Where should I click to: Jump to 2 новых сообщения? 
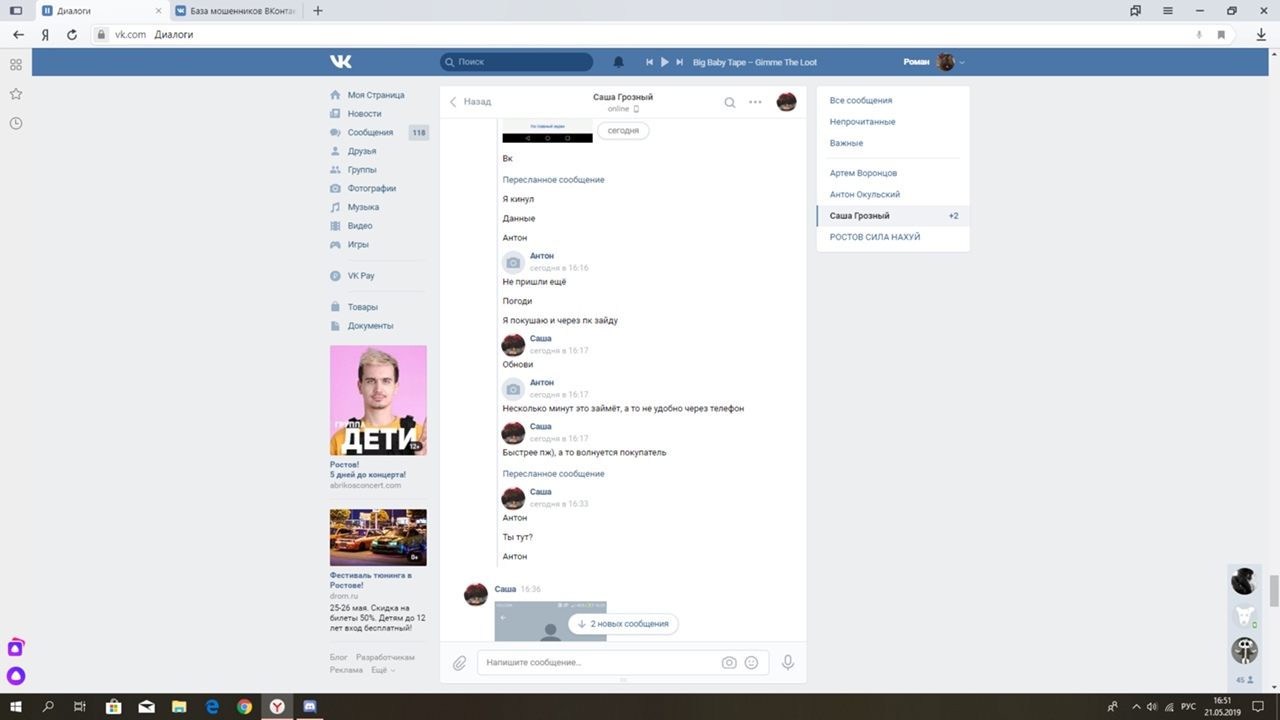click(623, 624)
